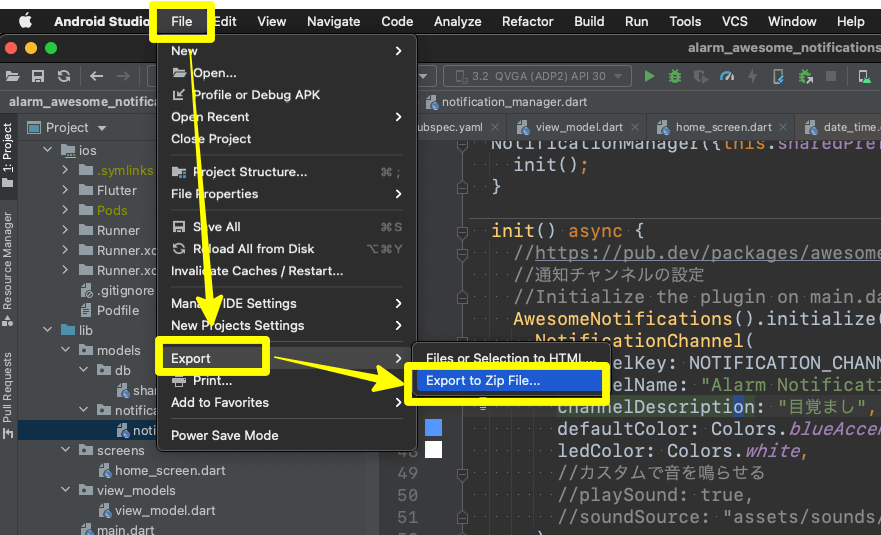Choose Close Project from File menu

(287, 139)
